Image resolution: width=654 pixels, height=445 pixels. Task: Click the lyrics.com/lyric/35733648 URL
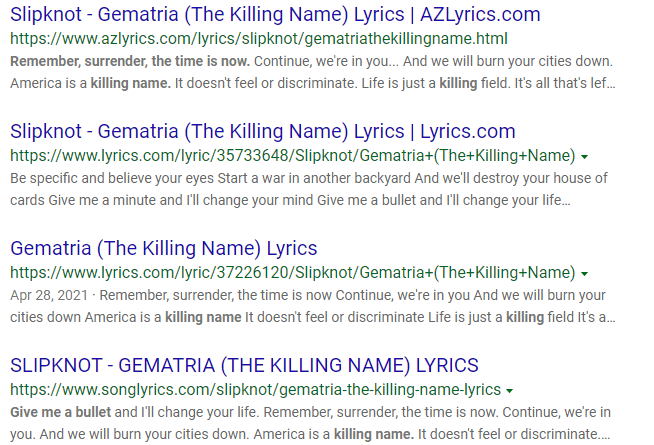pos(292,156)
